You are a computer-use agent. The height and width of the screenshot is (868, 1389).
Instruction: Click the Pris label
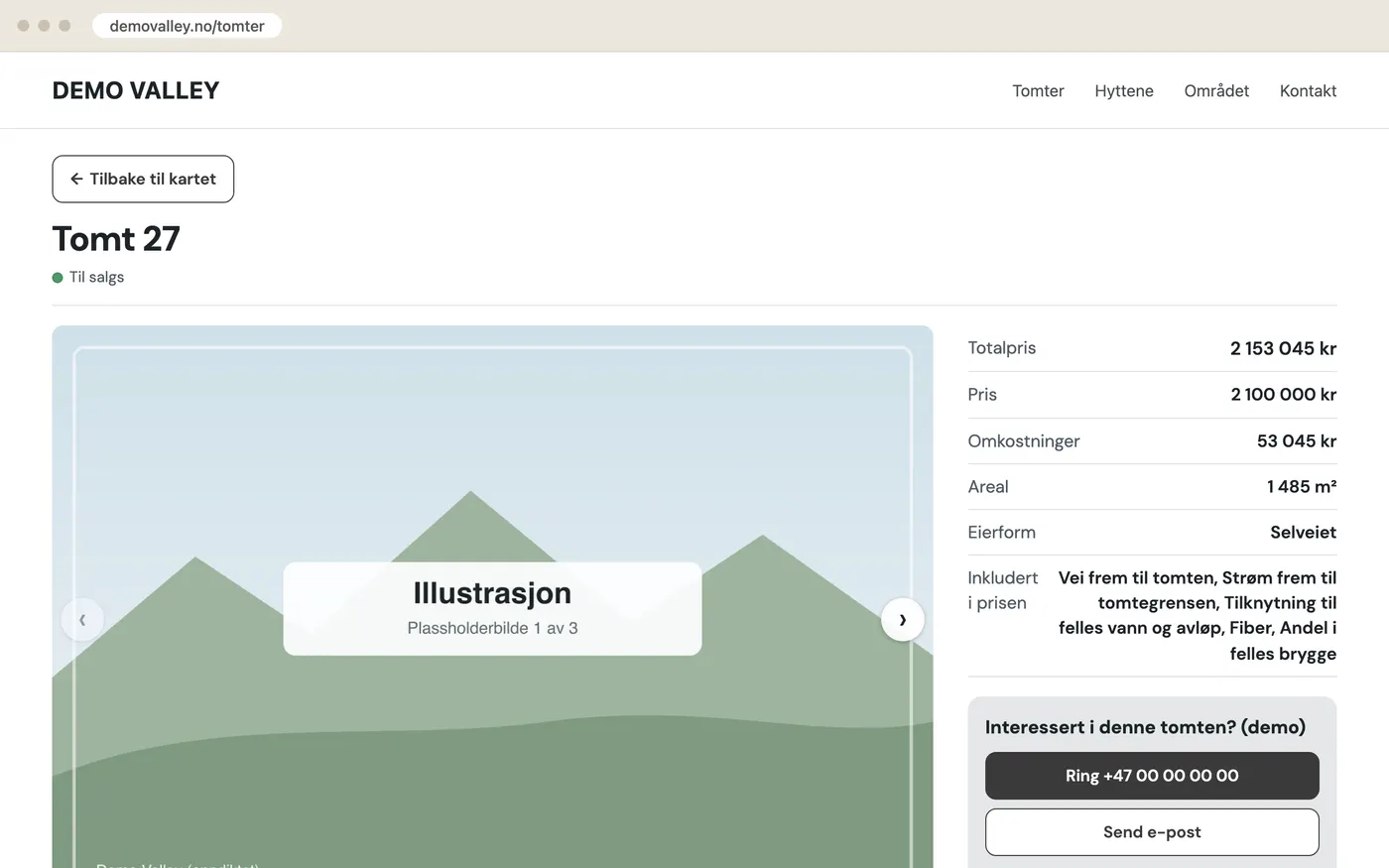tap(982, 395)
